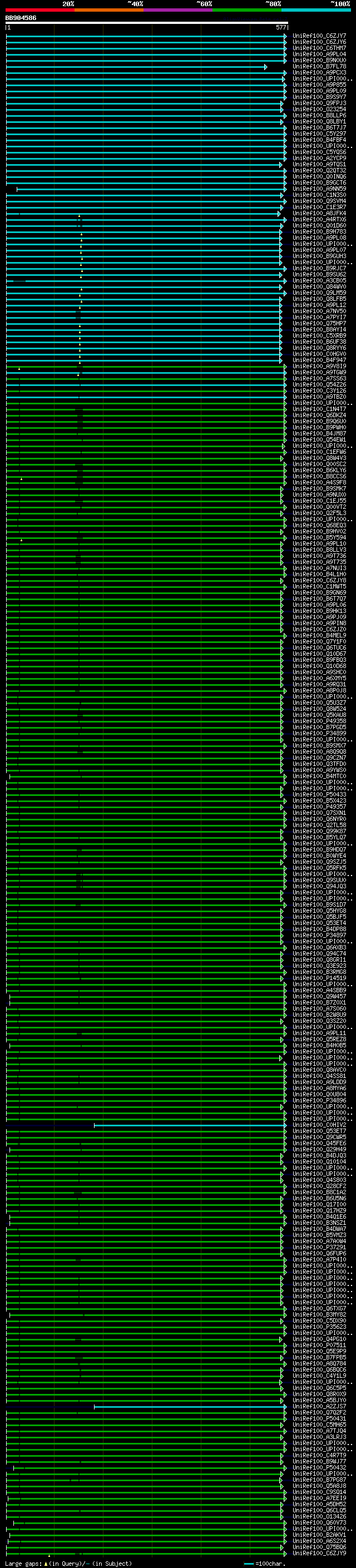
Task: Open hit UniRef100_C6ZJY7
Action: coord(319,36)
